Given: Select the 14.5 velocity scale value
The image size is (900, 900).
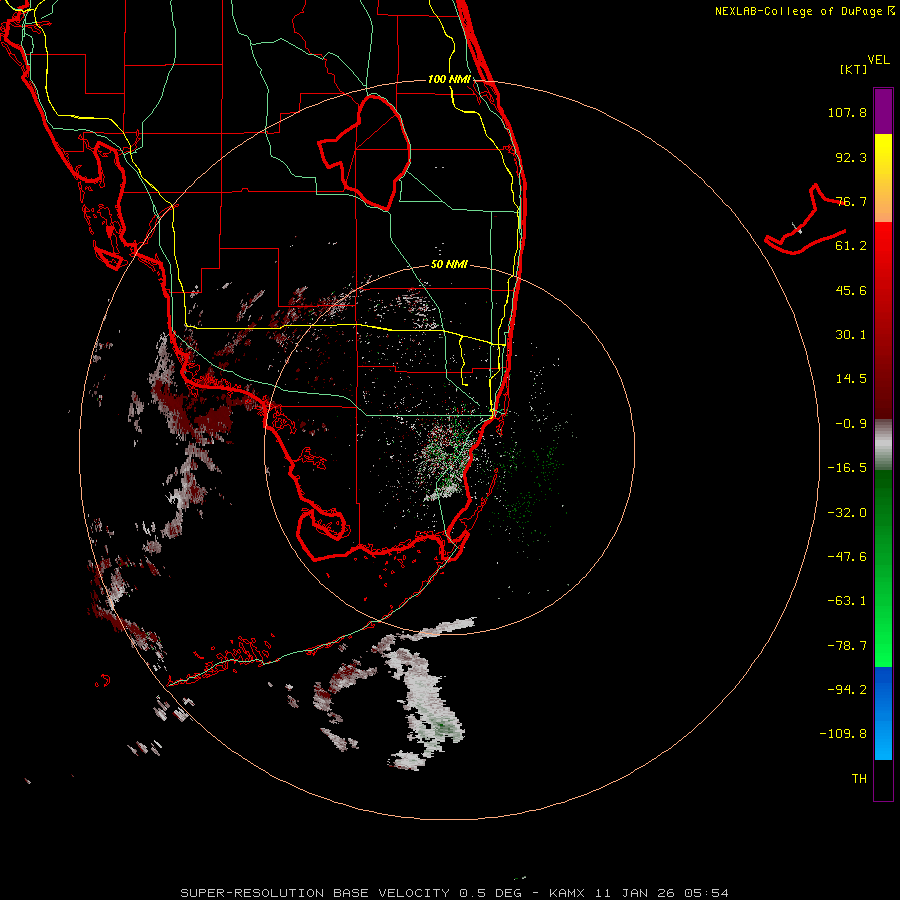Looking at the screenshot, I should point(851,379).
